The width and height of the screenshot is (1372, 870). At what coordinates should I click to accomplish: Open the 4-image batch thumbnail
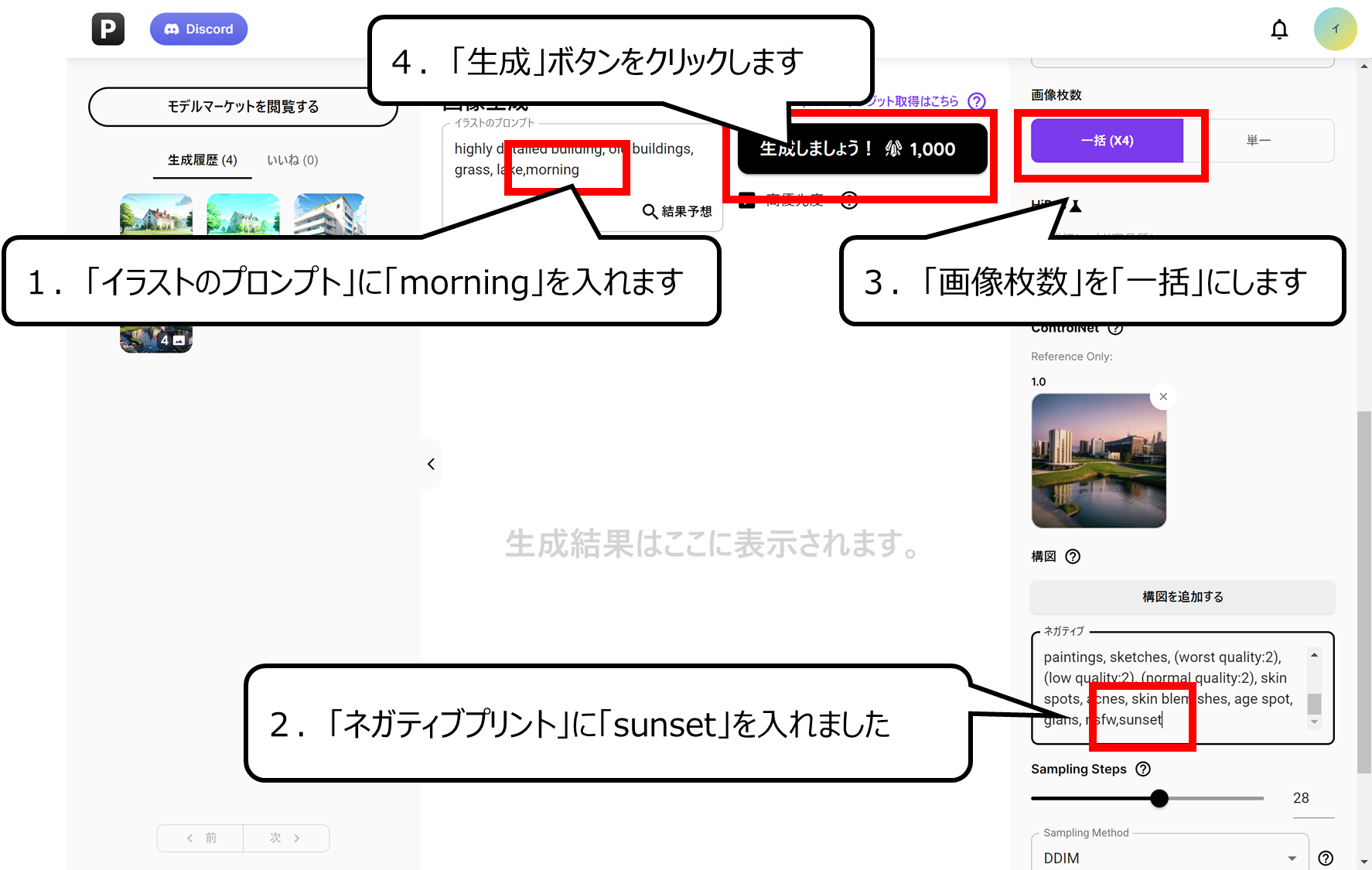tap(156, 339)
